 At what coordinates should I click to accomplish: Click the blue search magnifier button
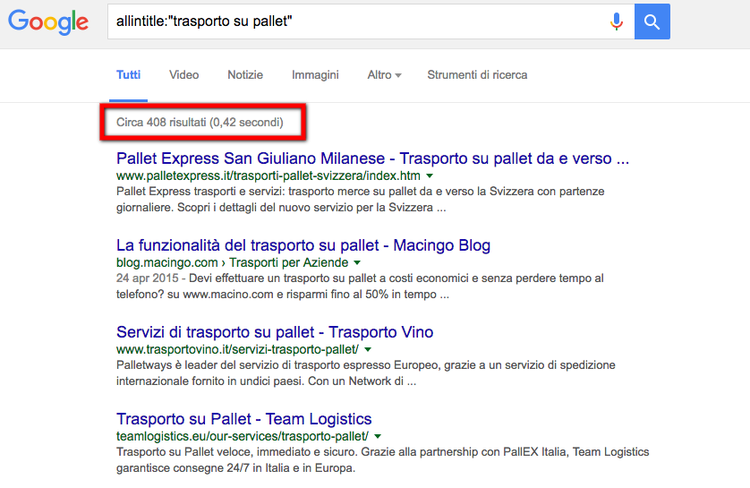coord(652,22)
